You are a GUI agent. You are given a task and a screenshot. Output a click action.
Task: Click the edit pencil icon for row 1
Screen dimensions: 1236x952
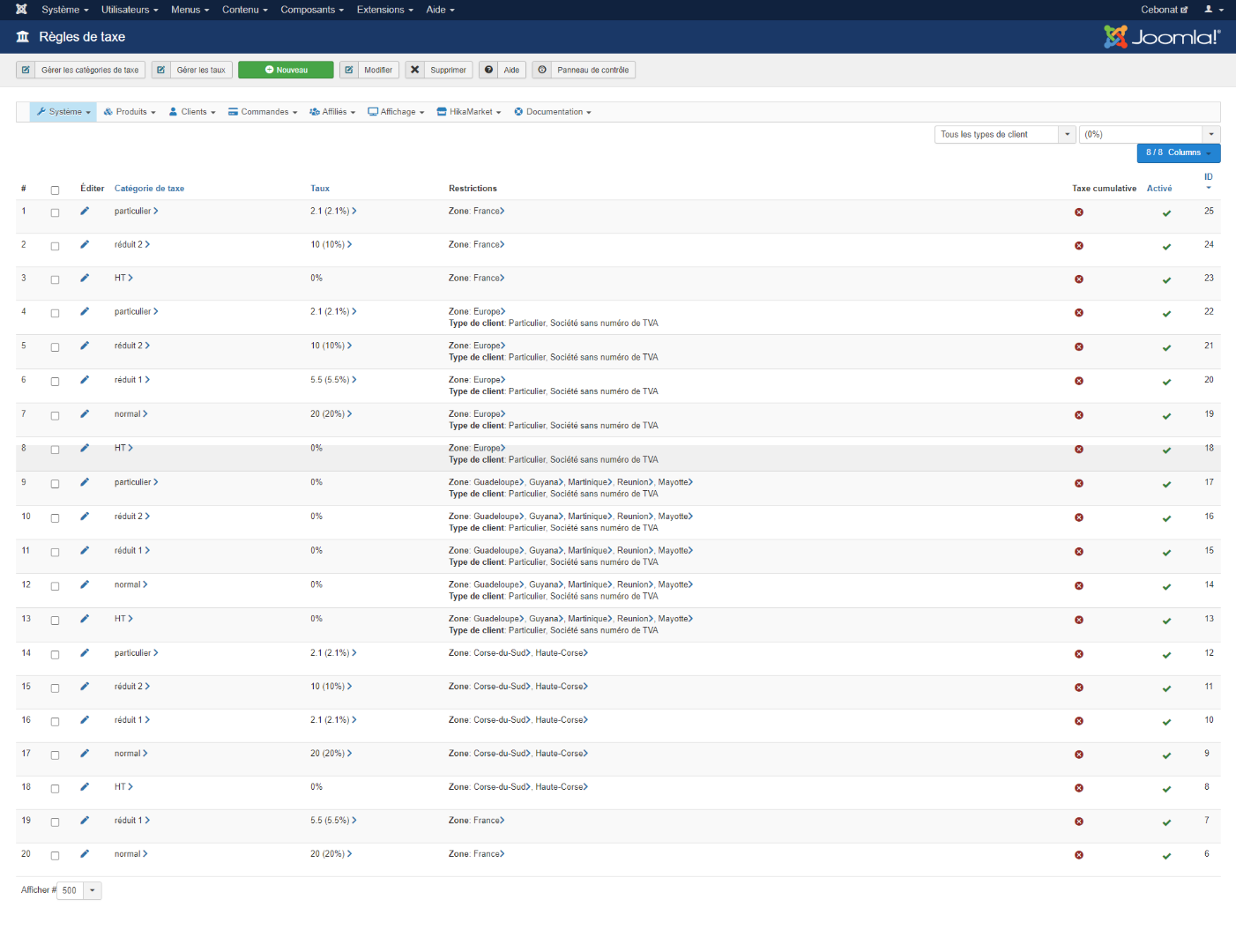(x=85, y=211)
